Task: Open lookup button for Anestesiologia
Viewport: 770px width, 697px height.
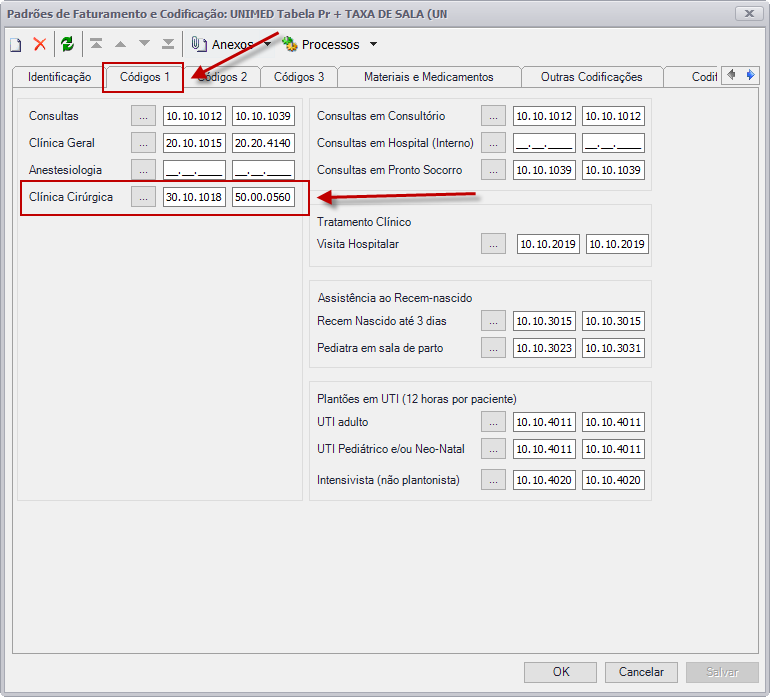Action: pyautogui.click(x=143, y=170)
